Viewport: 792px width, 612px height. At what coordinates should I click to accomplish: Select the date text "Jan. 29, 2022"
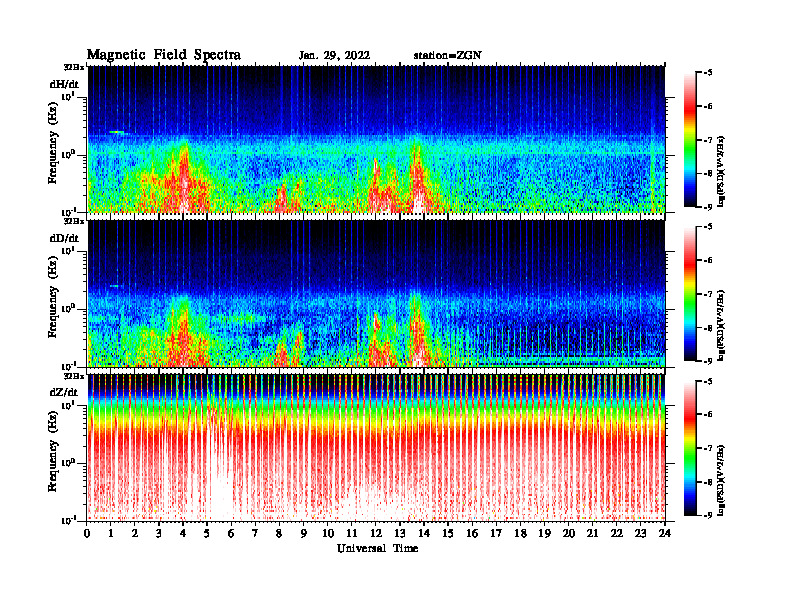[x=334, y=56]
